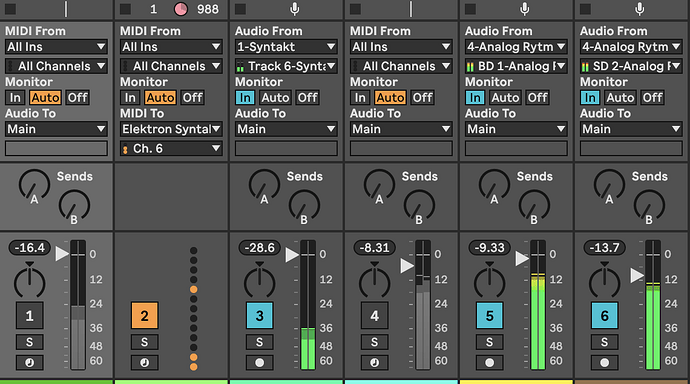This screenshot has height=384, width=690.
Task: Arm track 3 record button
Action: click(260, 362)
